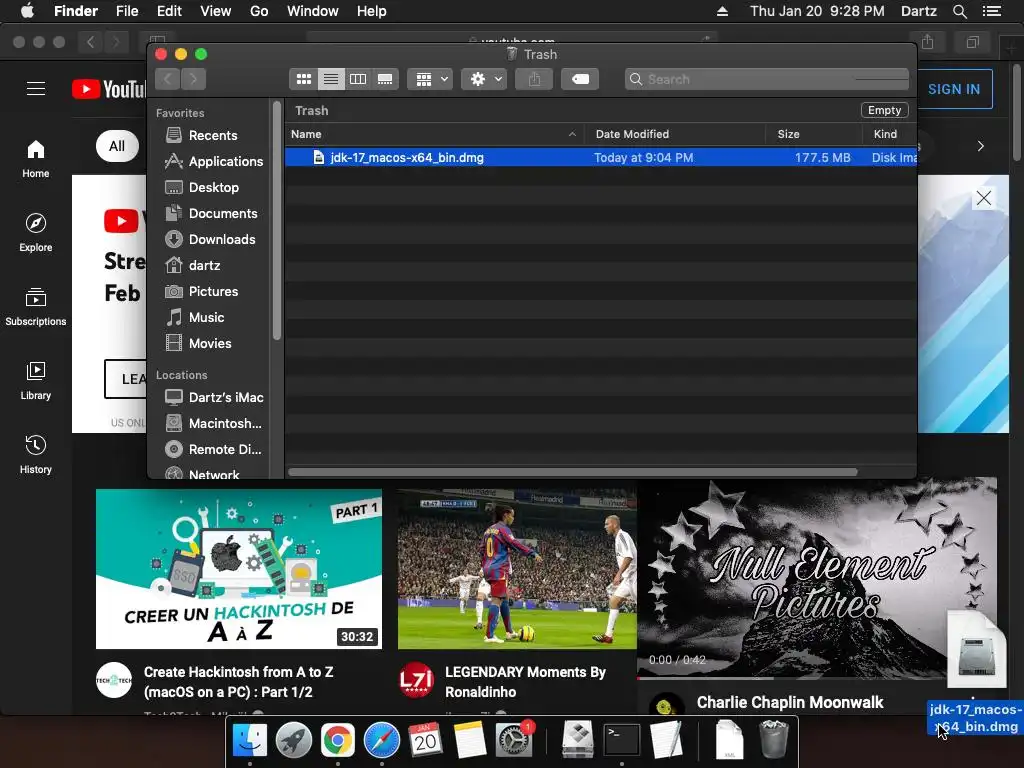Sort by Size column header
Viewport: 1024px width, 768px height.
tap(814, 134)
